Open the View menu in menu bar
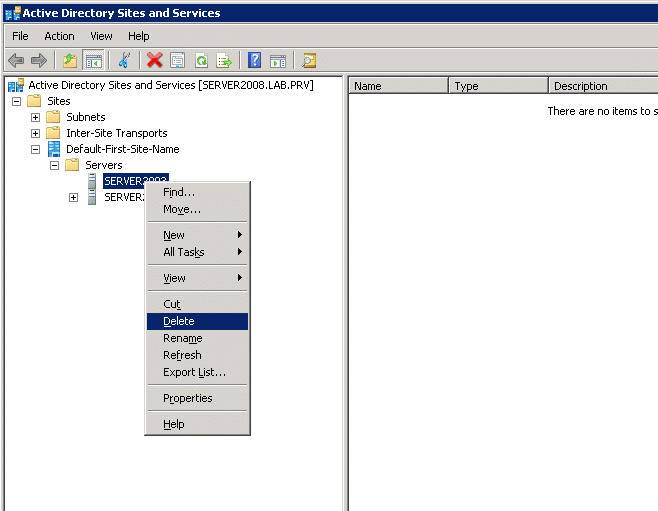This screenshot has width=658, height=511. tap(101, 36)
